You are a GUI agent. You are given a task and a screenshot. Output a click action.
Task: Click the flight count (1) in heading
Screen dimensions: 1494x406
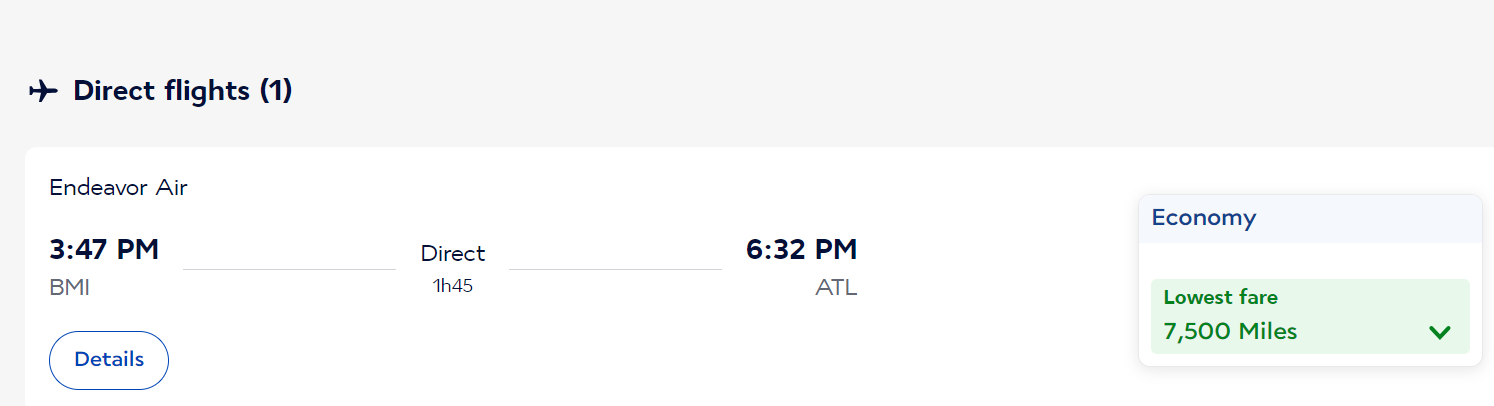pyautogui.click(x=275, y=91)
